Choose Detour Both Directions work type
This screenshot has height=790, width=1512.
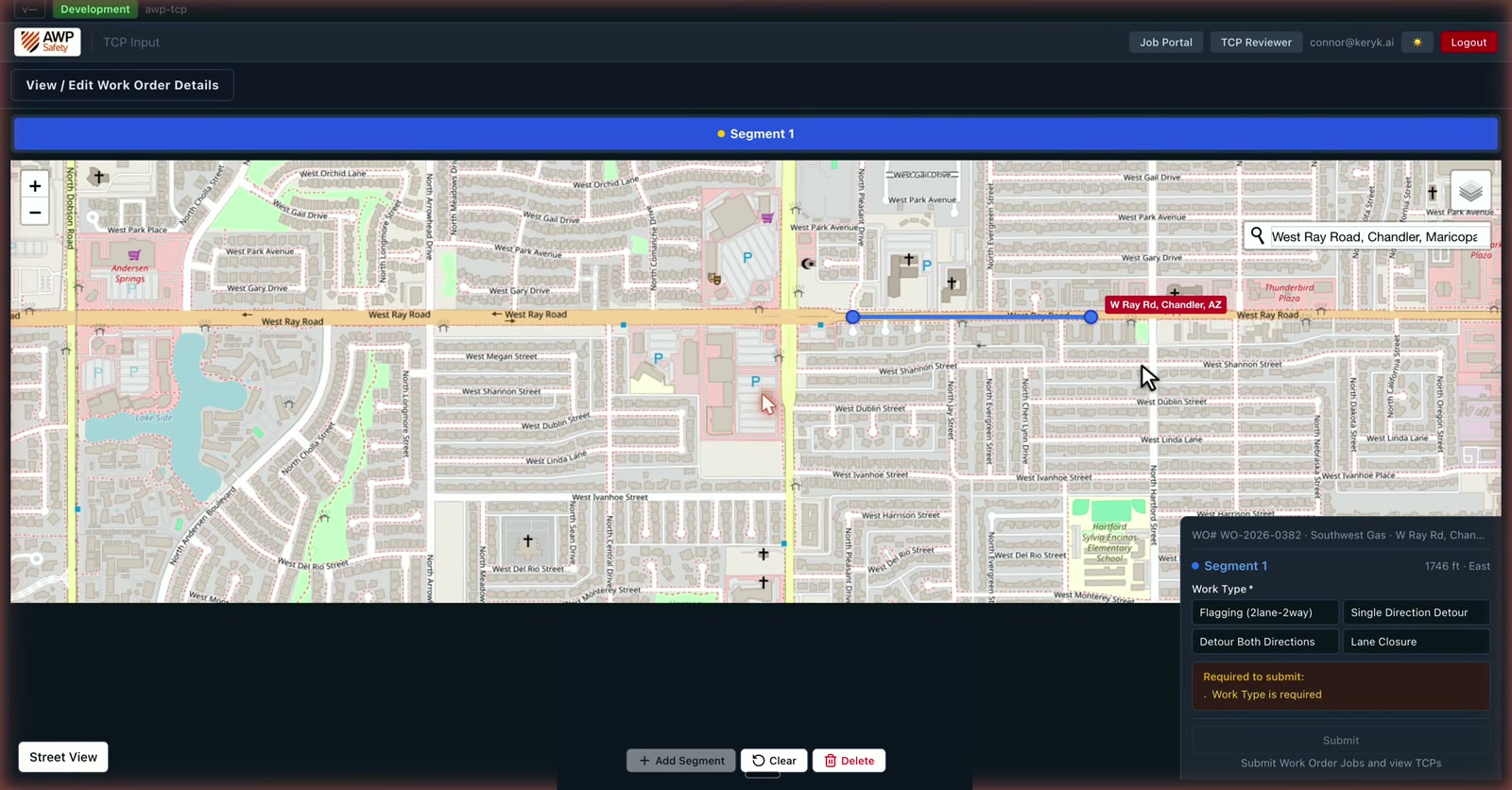click(x=1264, y=642)
